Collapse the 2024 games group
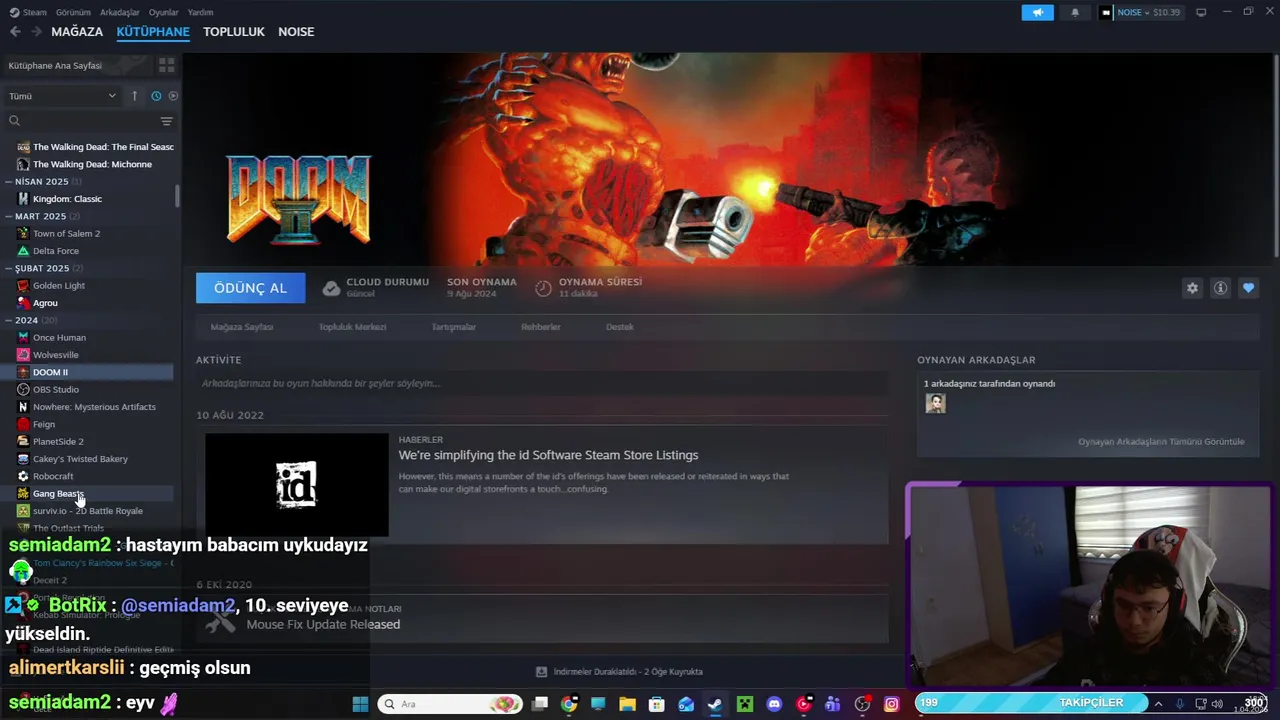Viewport: 1280px width, 720px height. click(x=32, y=320)
